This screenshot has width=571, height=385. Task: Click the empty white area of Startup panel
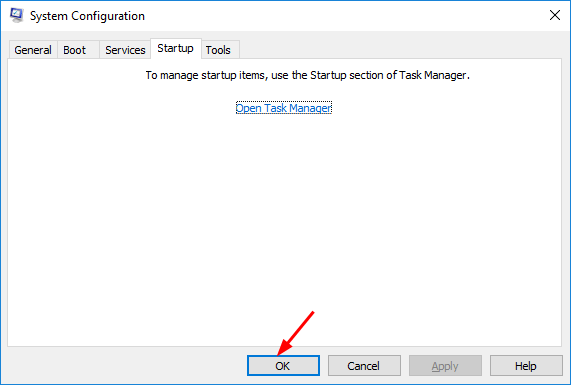(284, 226)
